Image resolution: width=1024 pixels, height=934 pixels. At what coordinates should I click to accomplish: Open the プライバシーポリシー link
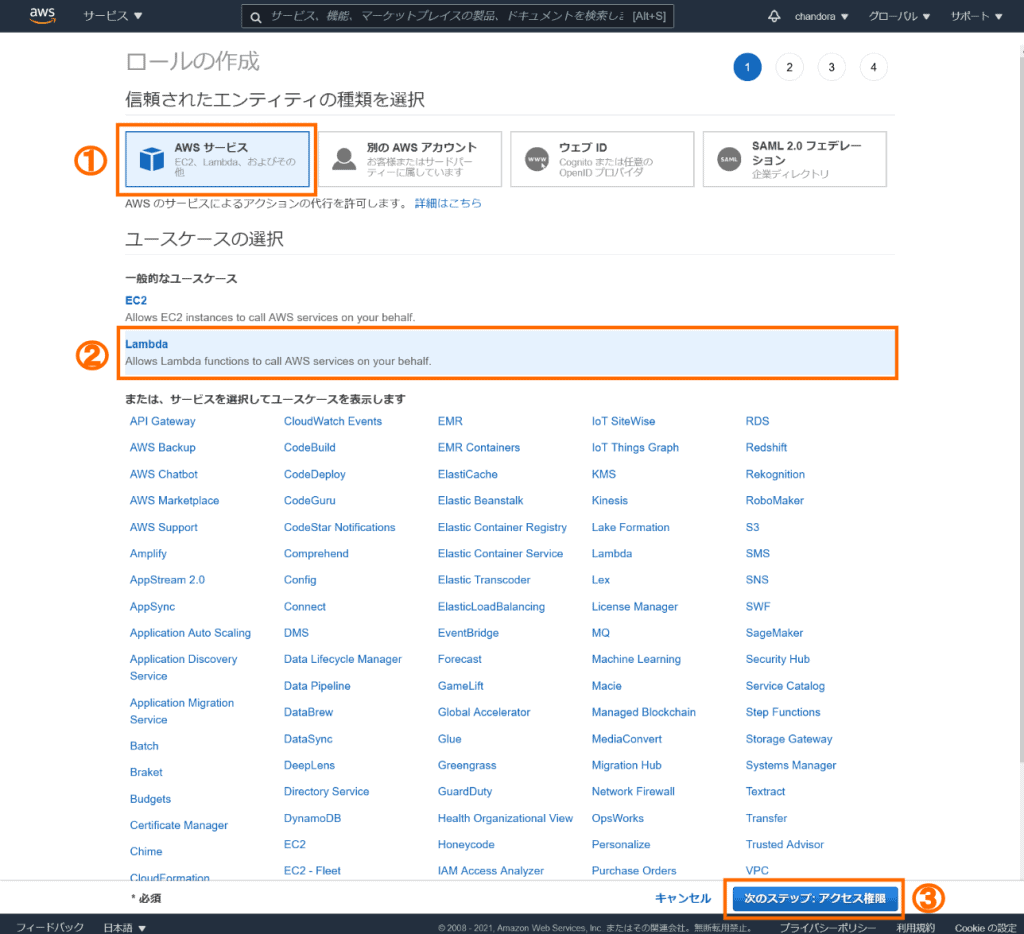pyautogui.click(x=827, y=927)
